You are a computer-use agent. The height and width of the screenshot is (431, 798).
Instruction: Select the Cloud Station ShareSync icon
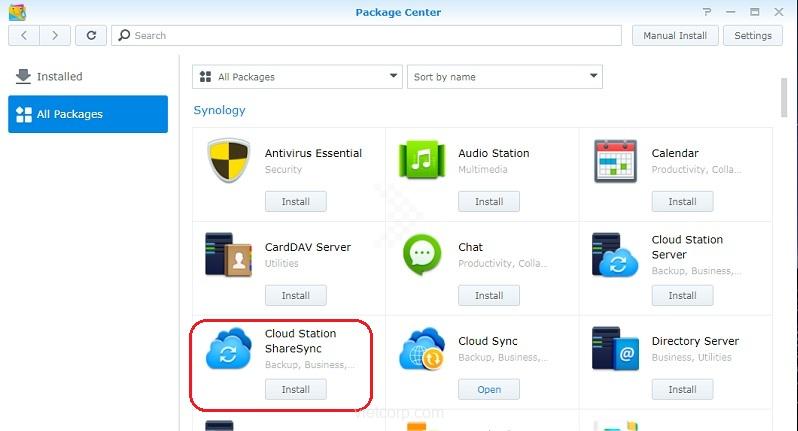point(228,350)
